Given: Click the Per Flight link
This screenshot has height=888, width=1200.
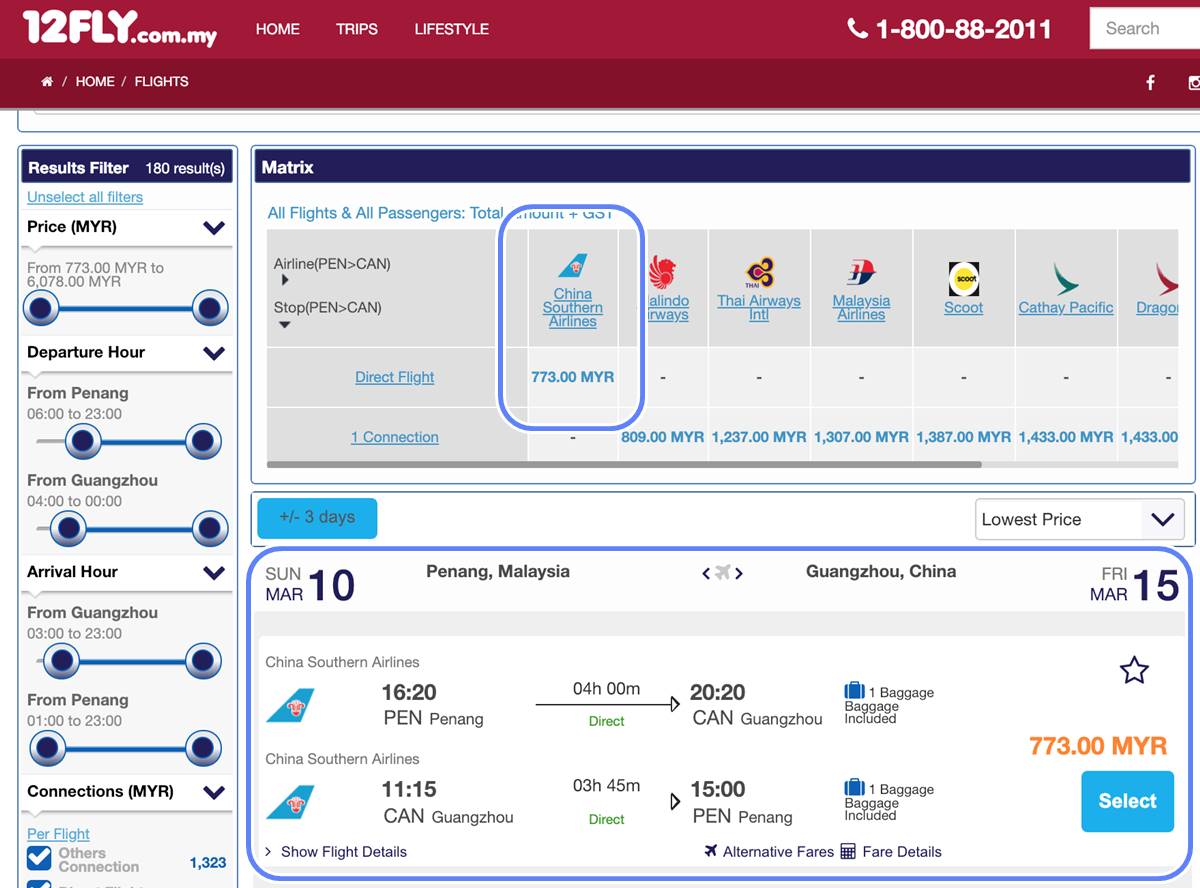Looking at the screenshot, I should click(x=58, y=834).
